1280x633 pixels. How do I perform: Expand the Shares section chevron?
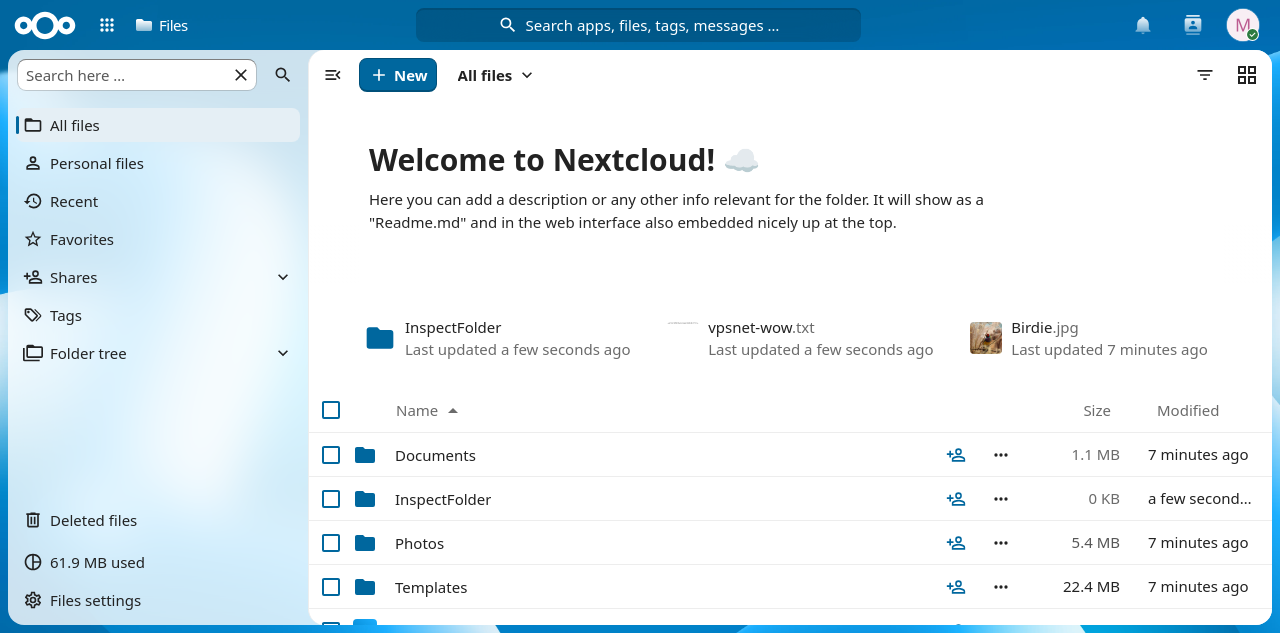pyautogui.click(x=283, y=277)
